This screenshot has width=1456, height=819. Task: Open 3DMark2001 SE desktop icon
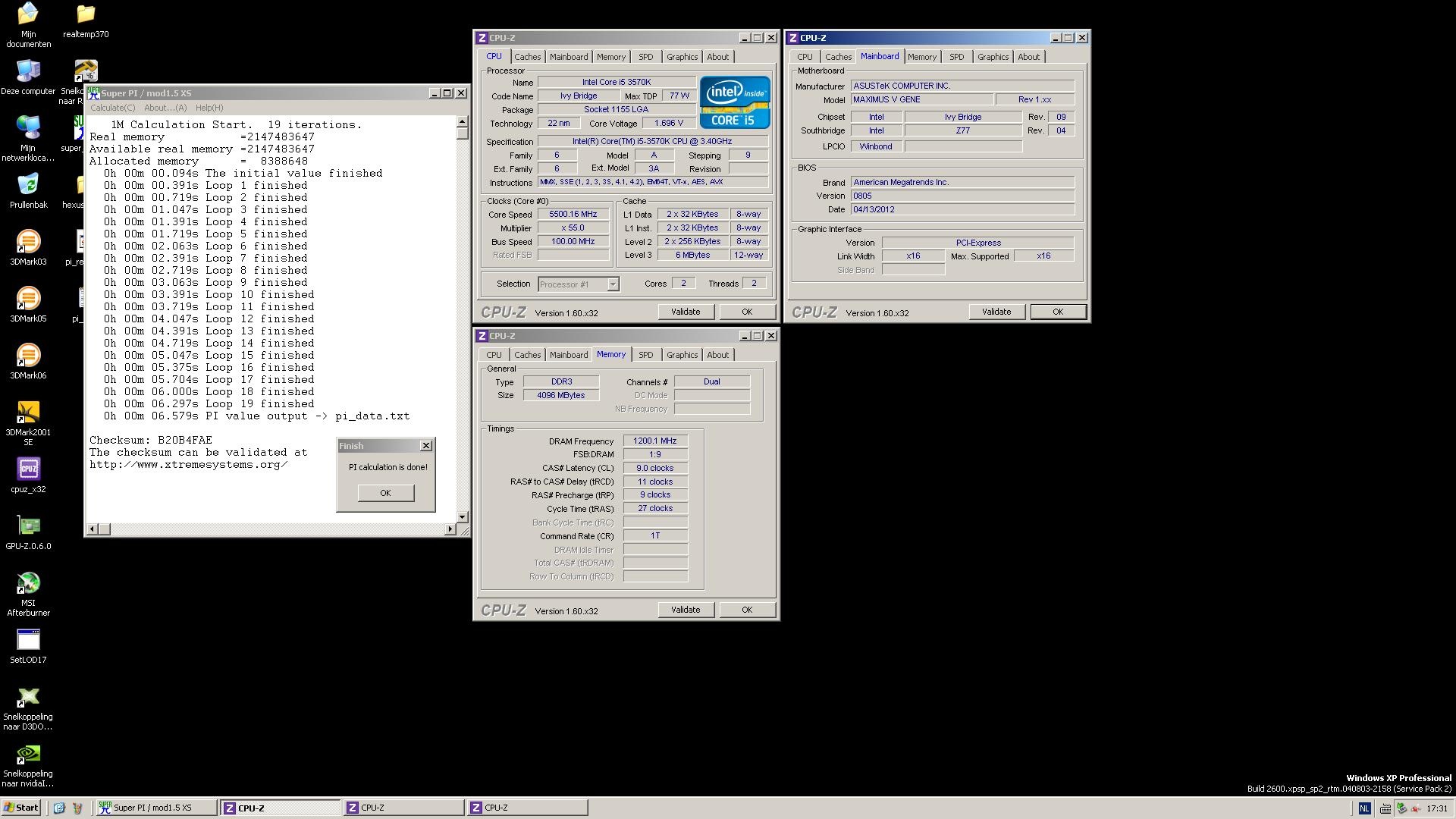point(28,413)
